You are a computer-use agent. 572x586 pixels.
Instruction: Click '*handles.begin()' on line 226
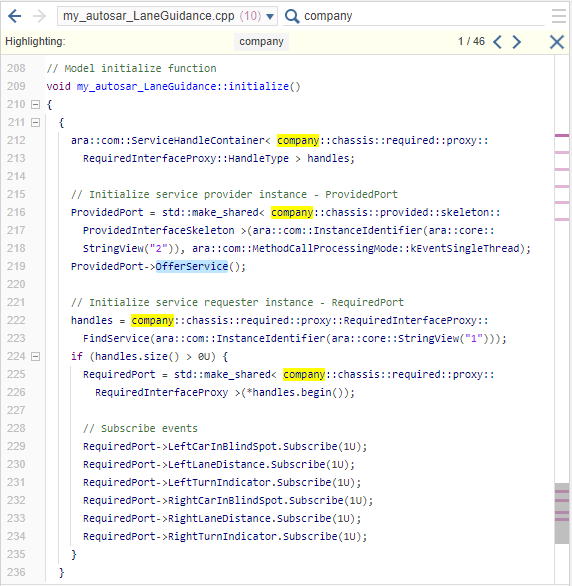pos(294,392)
